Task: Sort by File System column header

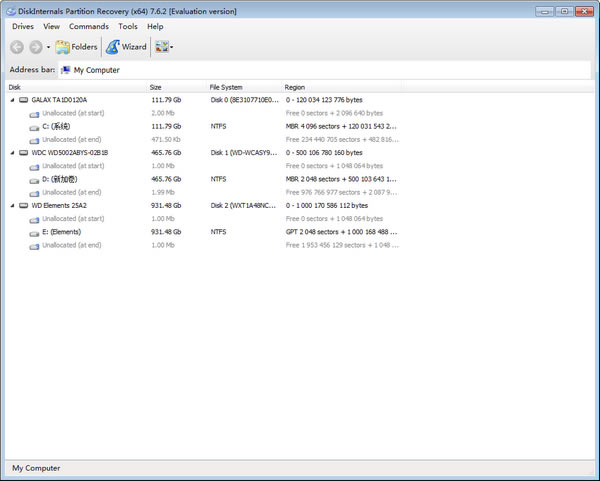Action: [x=225, y=87]
